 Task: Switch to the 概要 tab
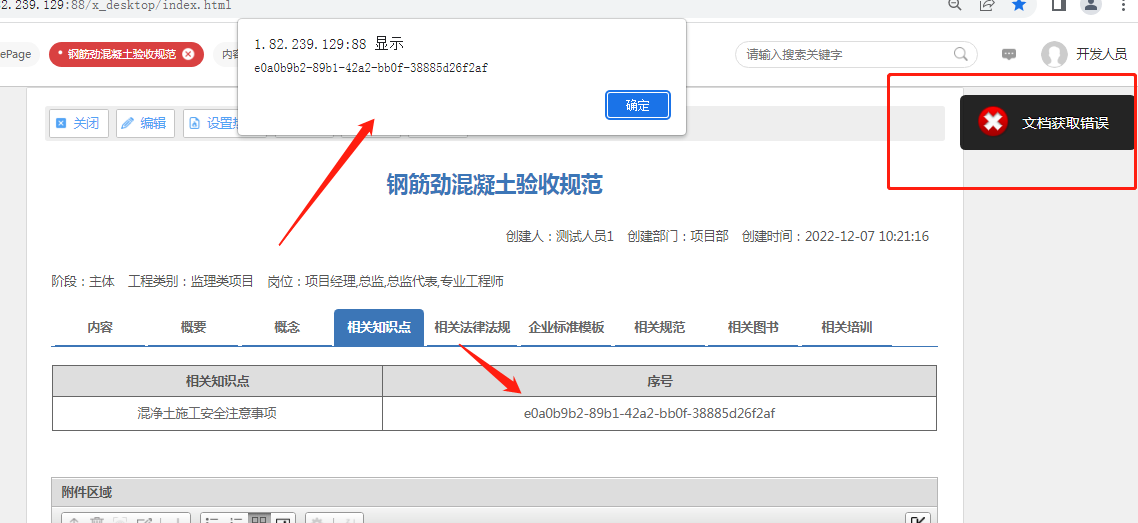pos(193,327)
